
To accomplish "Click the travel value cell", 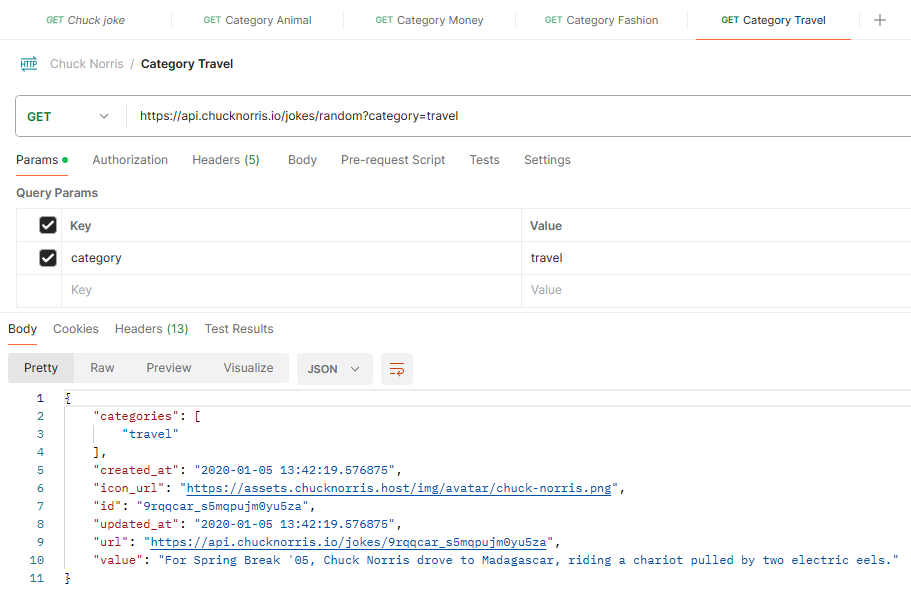I will click(716, 258).
